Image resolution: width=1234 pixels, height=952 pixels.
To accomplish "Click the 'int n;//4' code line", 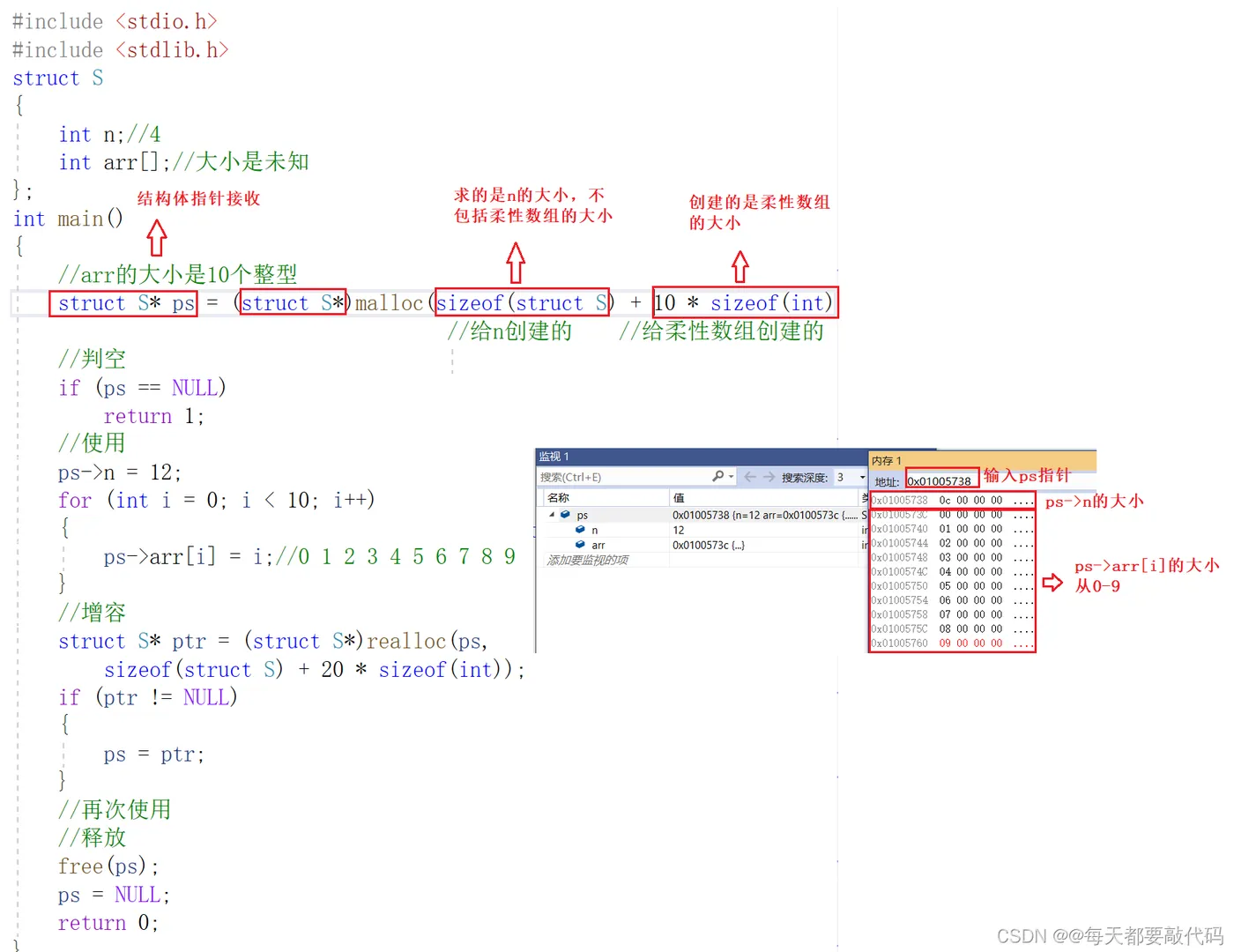I will [x=109, y=135].
